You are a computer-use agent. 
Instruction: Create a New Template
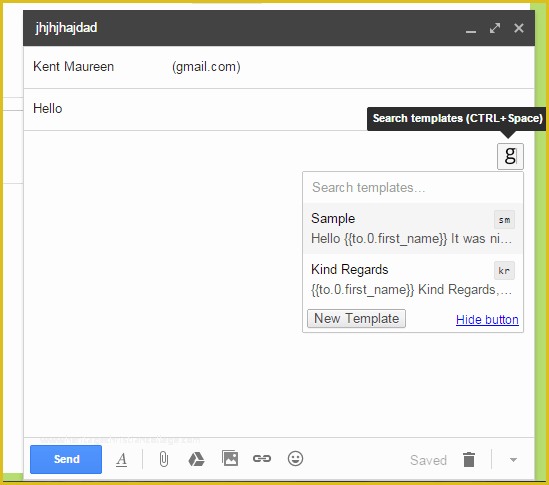(x=356, y=318)
